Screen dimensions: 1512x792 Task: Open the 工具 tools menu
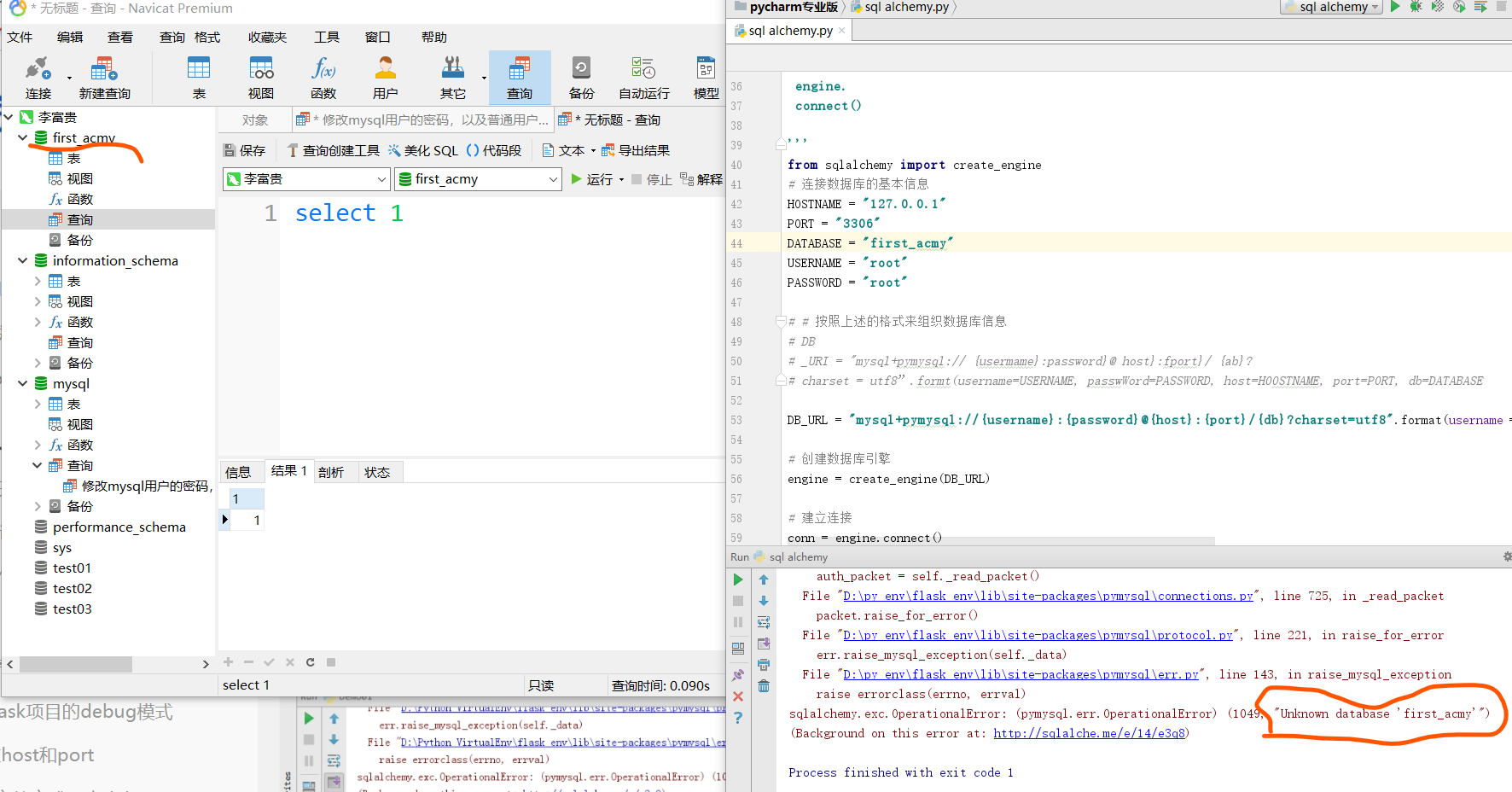(327, 37)
